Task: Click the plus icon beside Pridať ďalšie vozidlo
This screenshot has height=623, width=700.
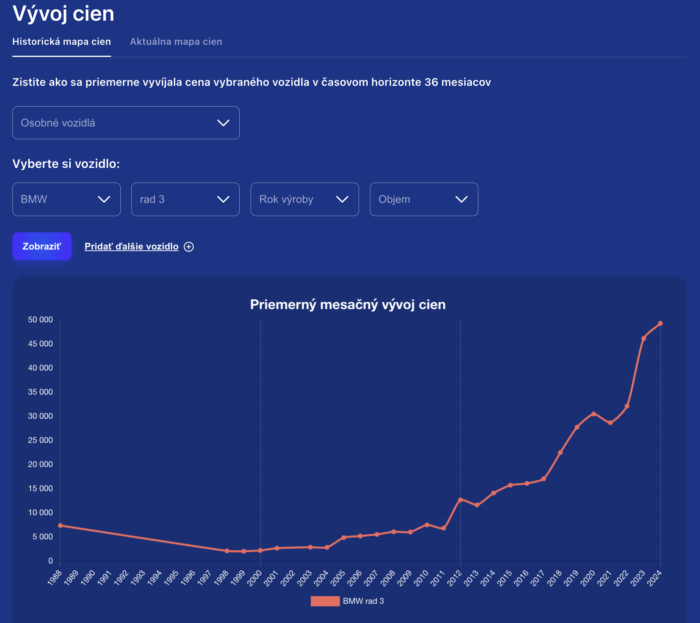Action: tap(189, 247)
